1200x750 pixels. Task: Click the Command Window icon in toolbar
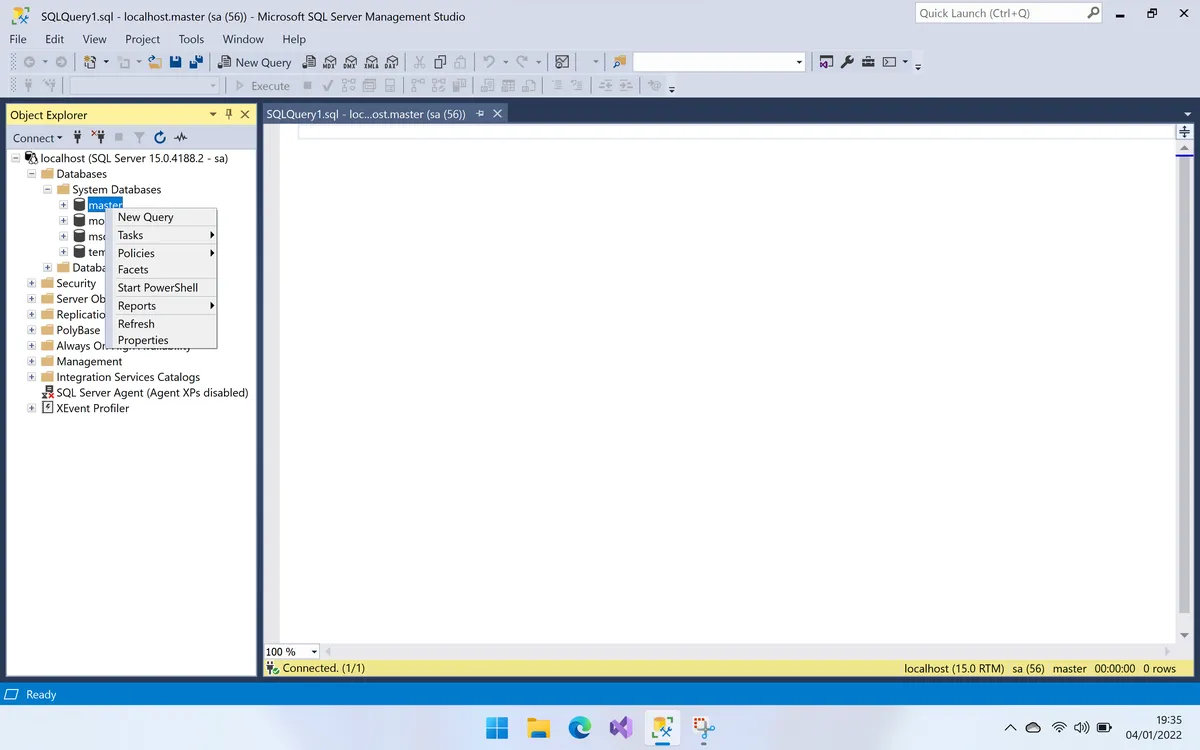tap(888, 62)
